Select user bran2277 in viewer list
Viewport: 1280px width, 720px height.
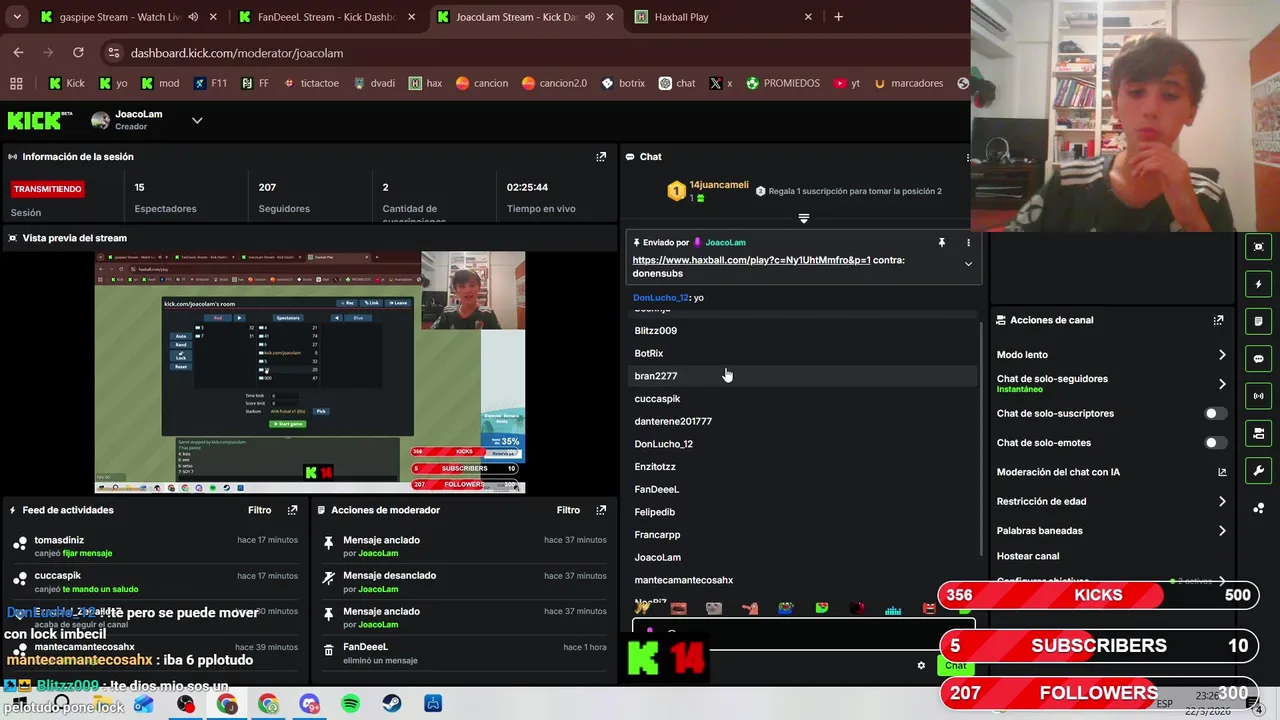(655, 376)
